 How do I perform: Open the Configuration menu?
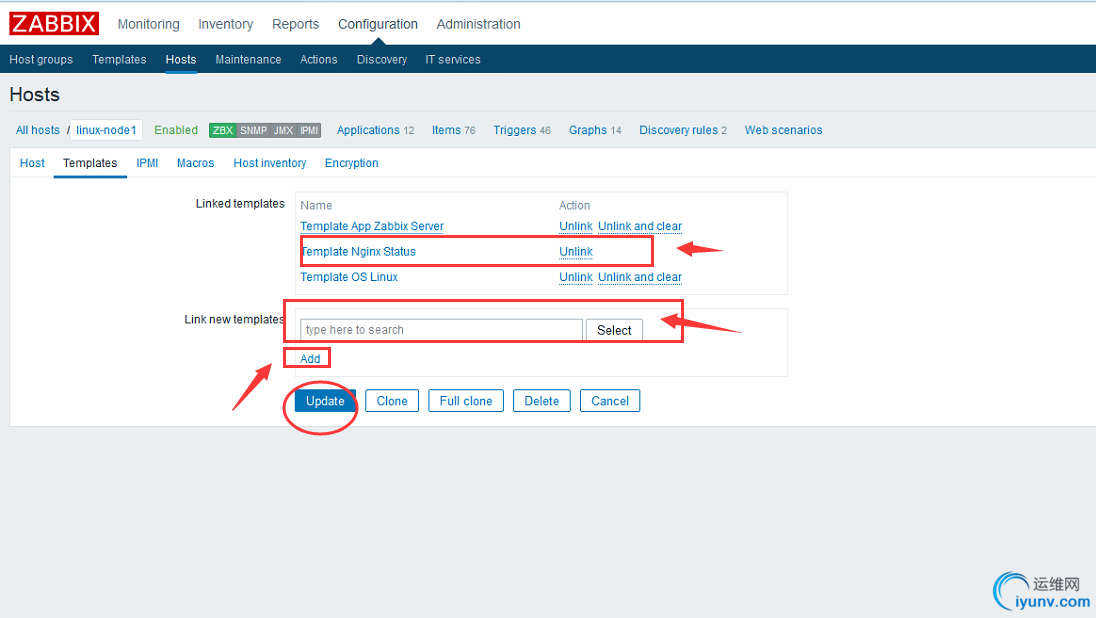coord(377,24)
